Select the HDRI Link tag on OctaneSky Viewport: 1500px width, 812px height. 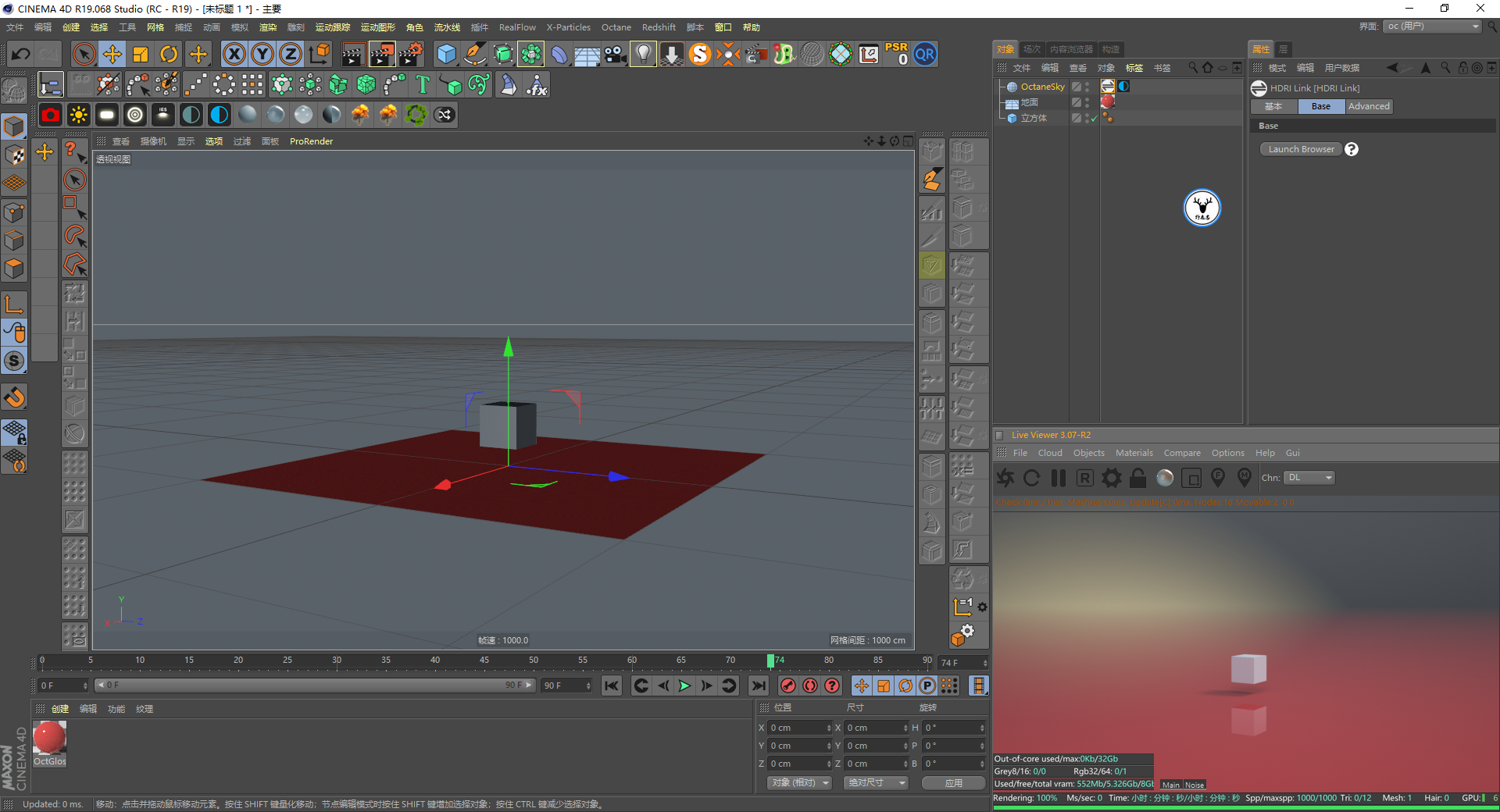point(1108,87)
